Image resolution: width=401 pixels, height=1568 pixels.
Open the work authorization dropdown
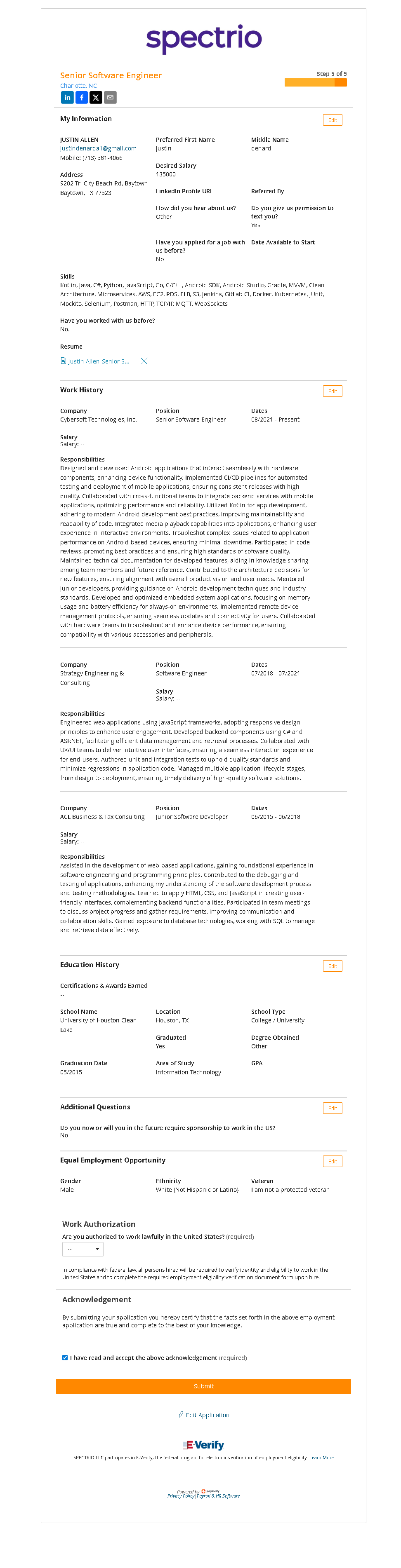[83, 1249]
